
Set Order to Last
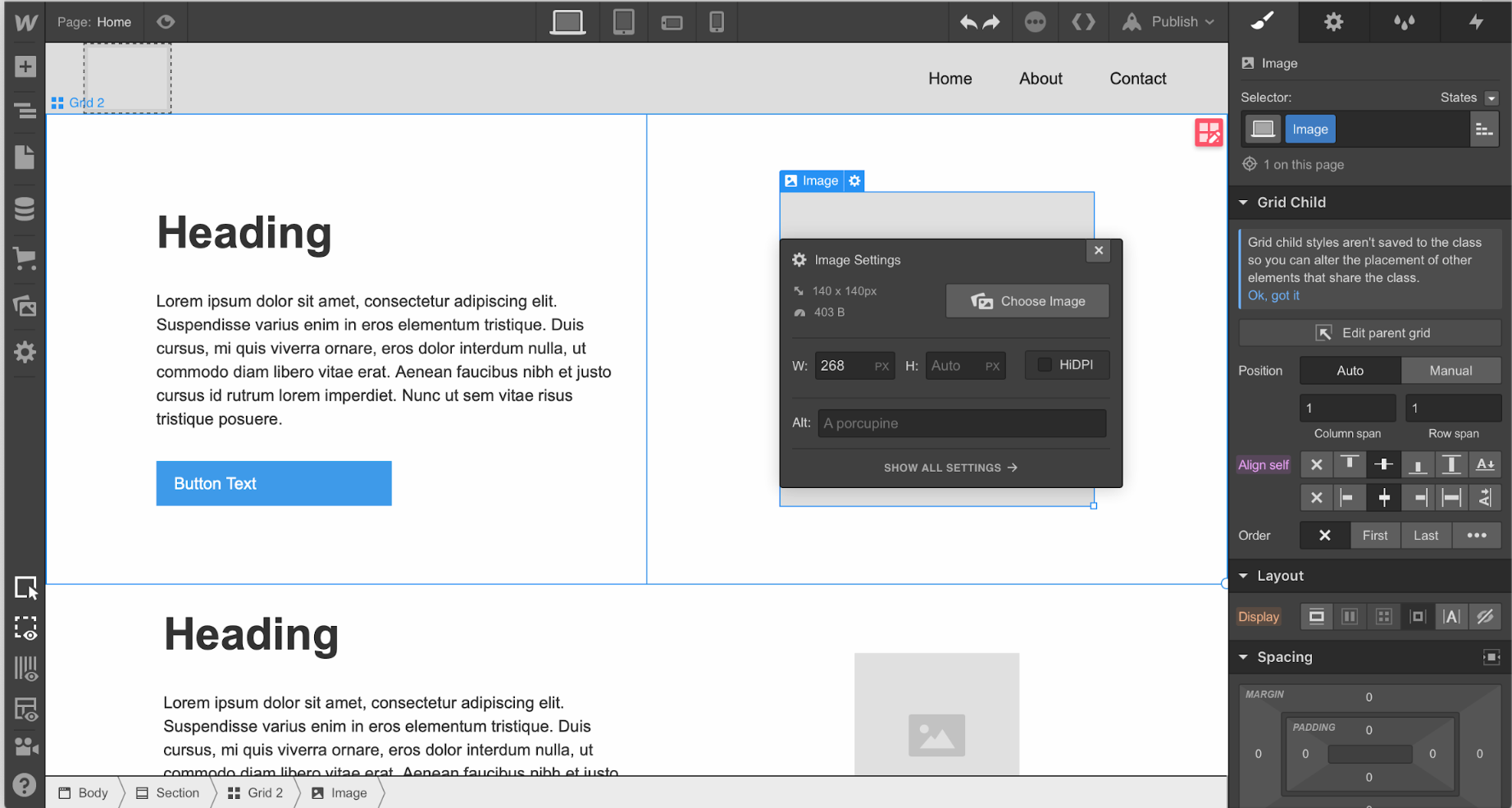(x=1426, y=536)
